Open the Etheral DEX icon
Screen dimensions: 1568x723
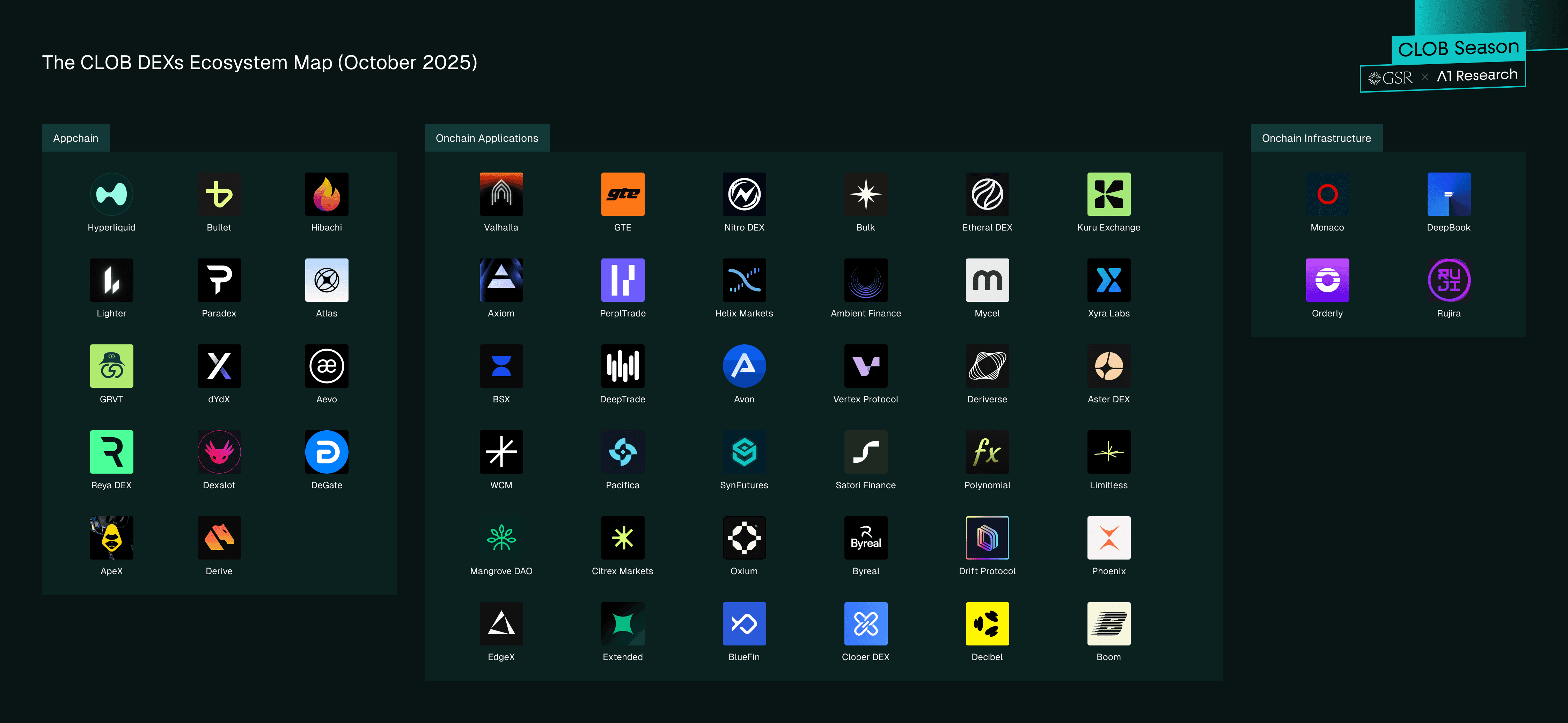coord(987,194)
